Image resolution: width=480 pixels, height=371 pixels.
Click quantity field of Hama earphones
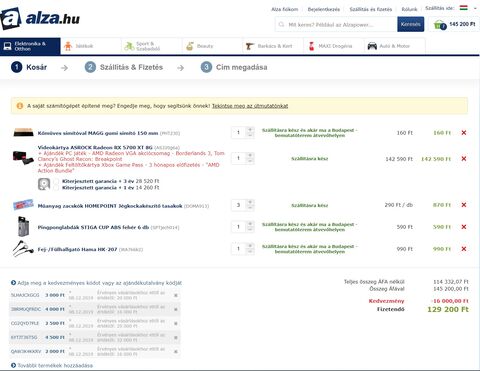coord(239,249)
